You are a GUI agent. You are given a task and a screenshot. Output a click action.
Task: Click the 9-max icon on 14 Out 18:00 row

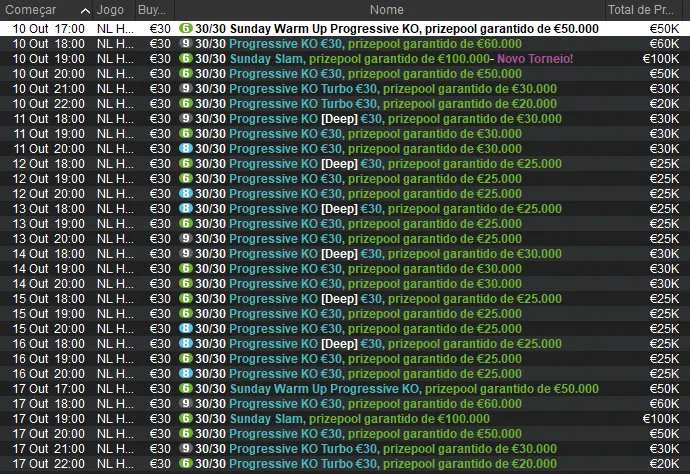click(186, 254)
